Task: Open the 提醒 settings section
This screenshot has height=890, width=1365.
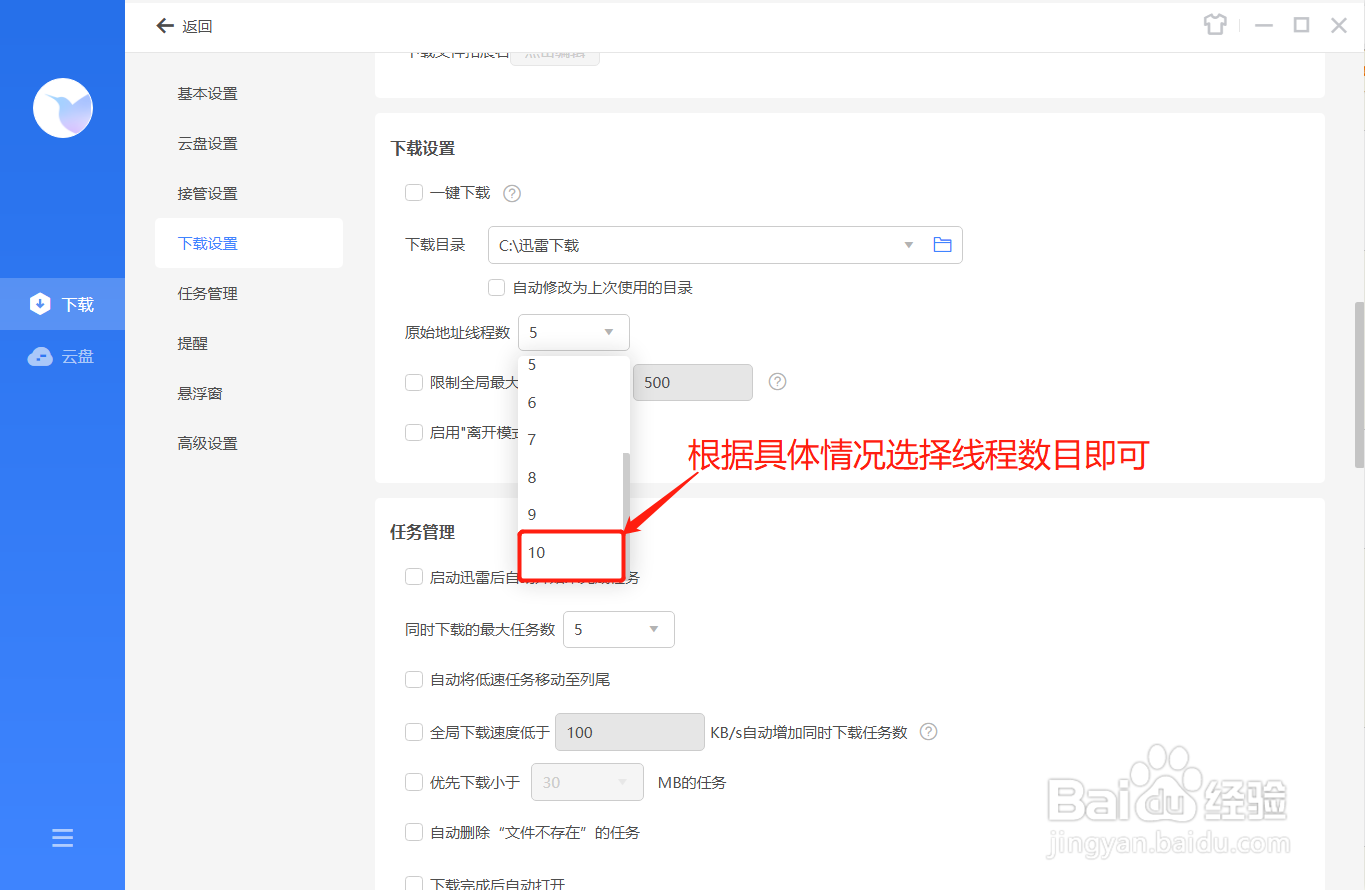Action: [x=193, y=344]
